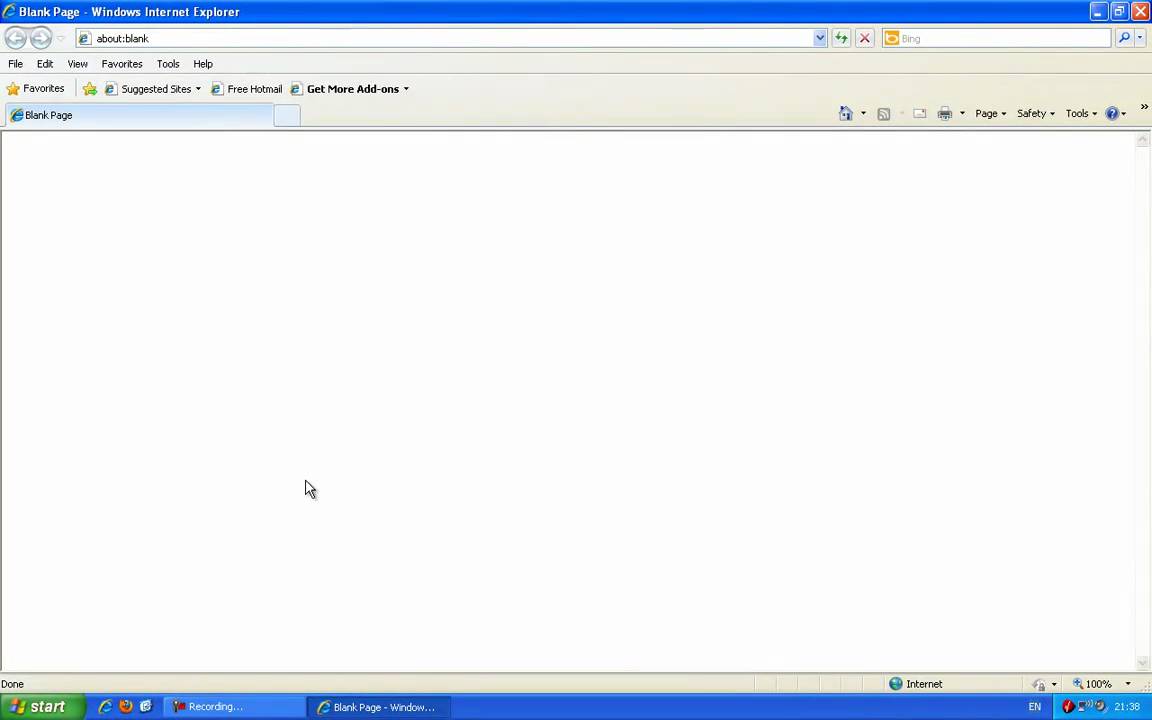
Task: Click the Forward navigation arrow
Action: 41,37
